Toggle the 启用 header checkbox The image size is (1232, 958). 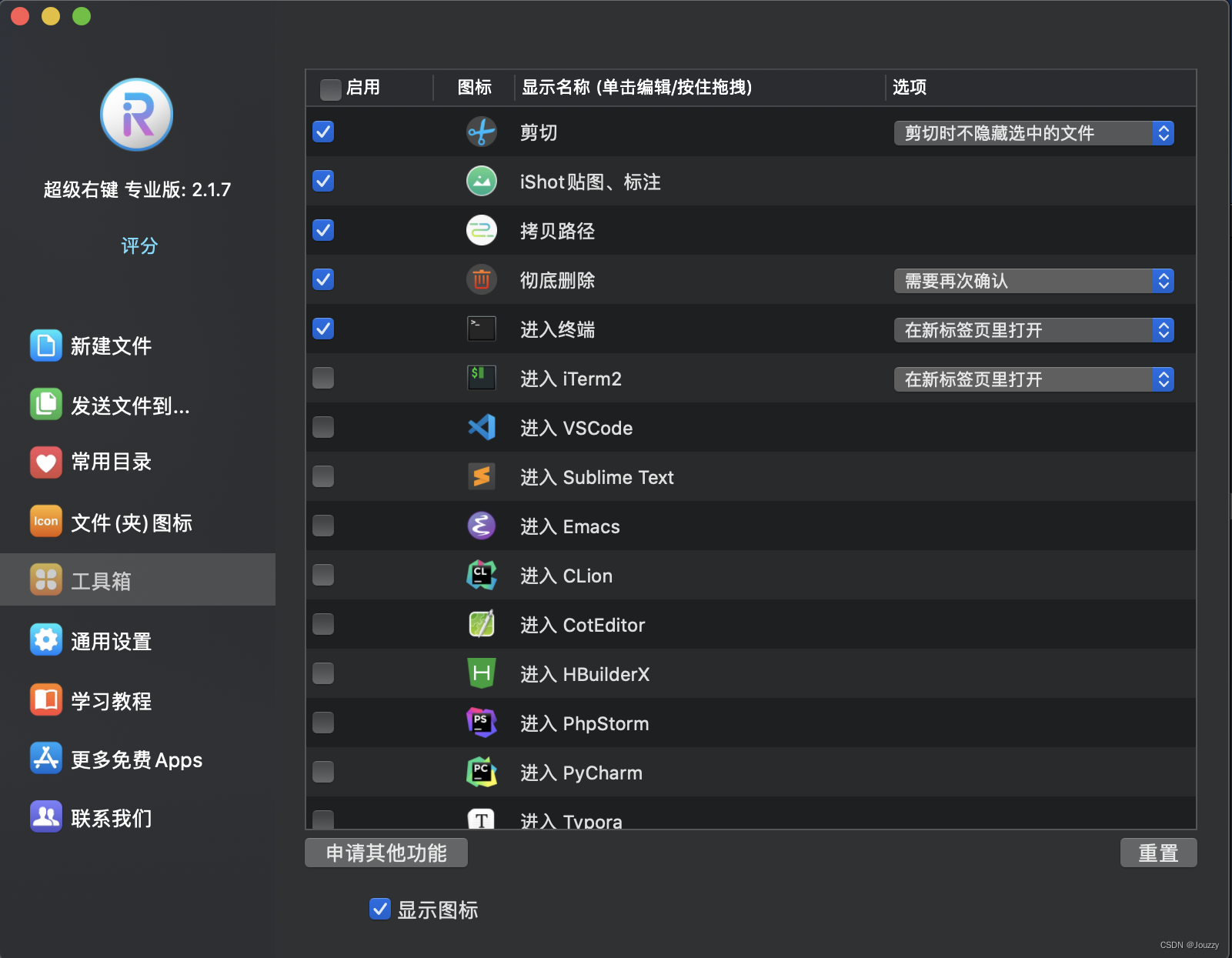pos(331,89)
